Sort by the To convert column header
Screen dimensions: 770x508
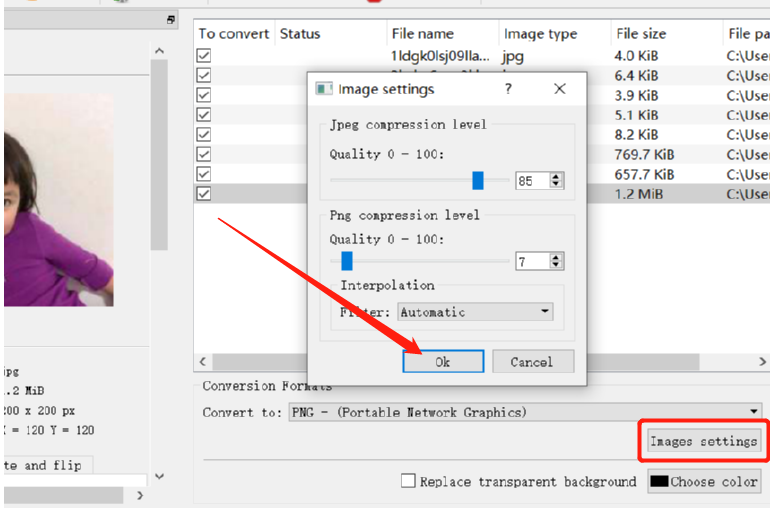(x=234, y=33)
